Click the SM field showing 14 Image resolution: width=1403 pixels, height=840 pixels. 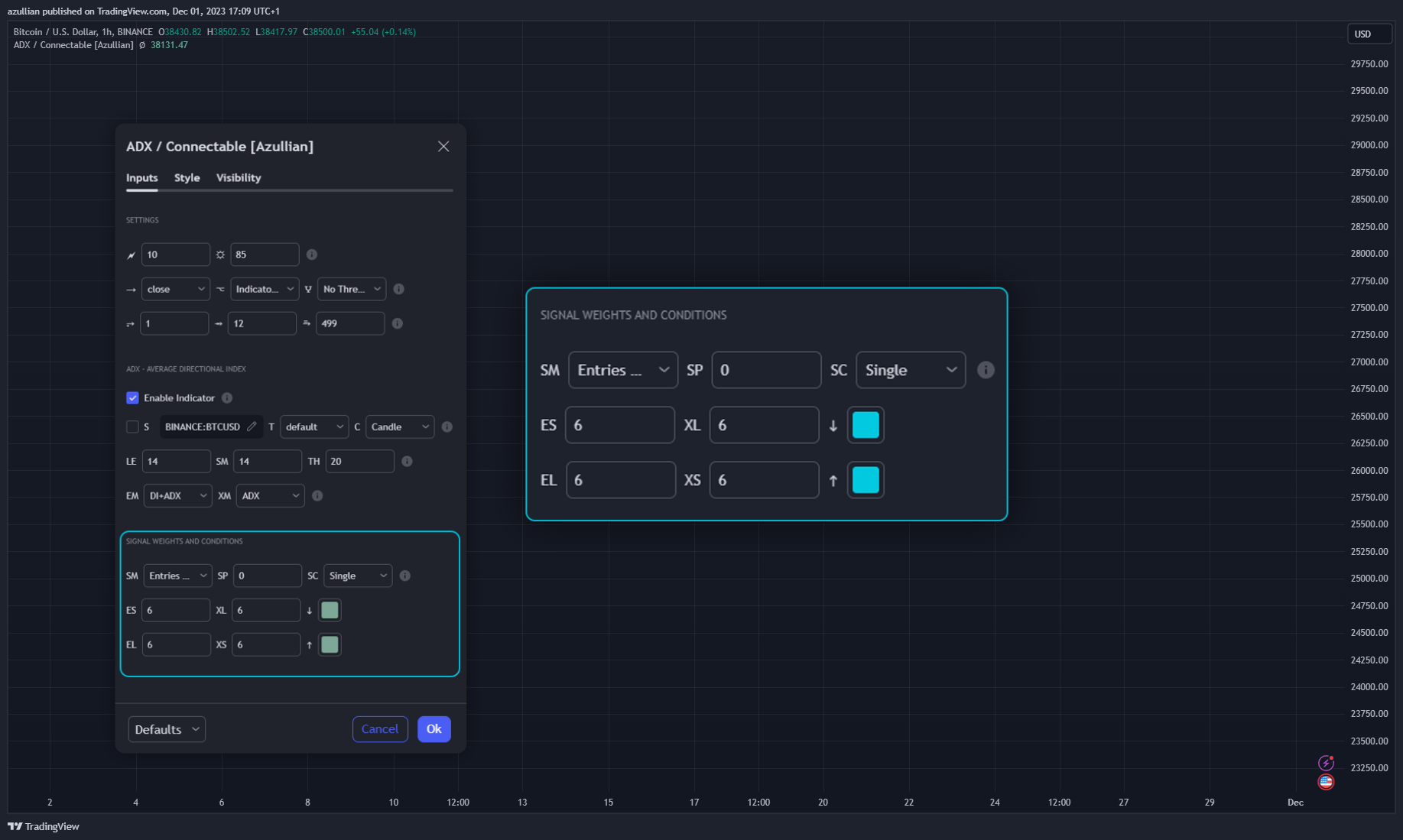[x=267, y=461]
